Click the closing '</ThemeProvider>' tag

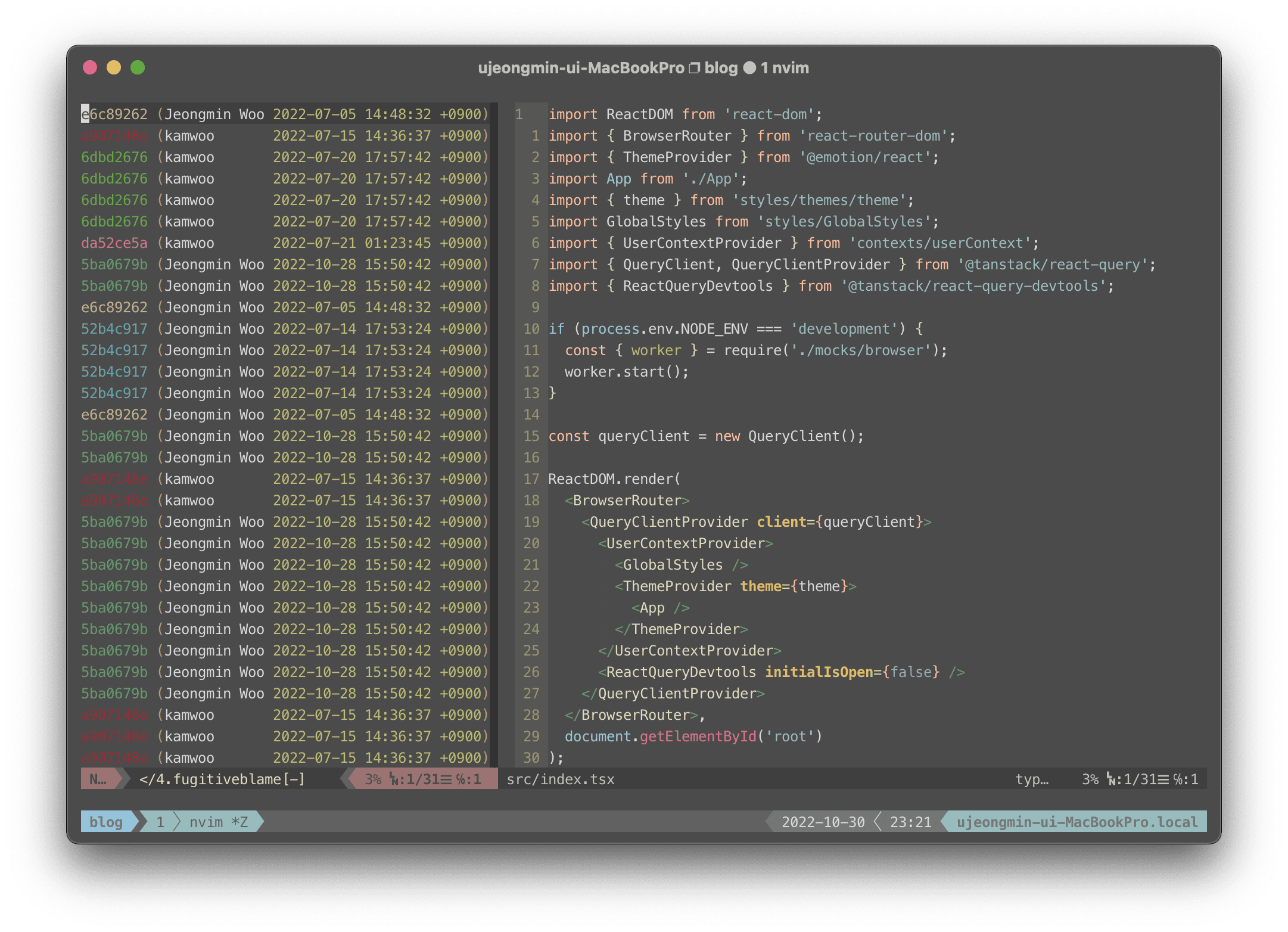pos(682,629)
